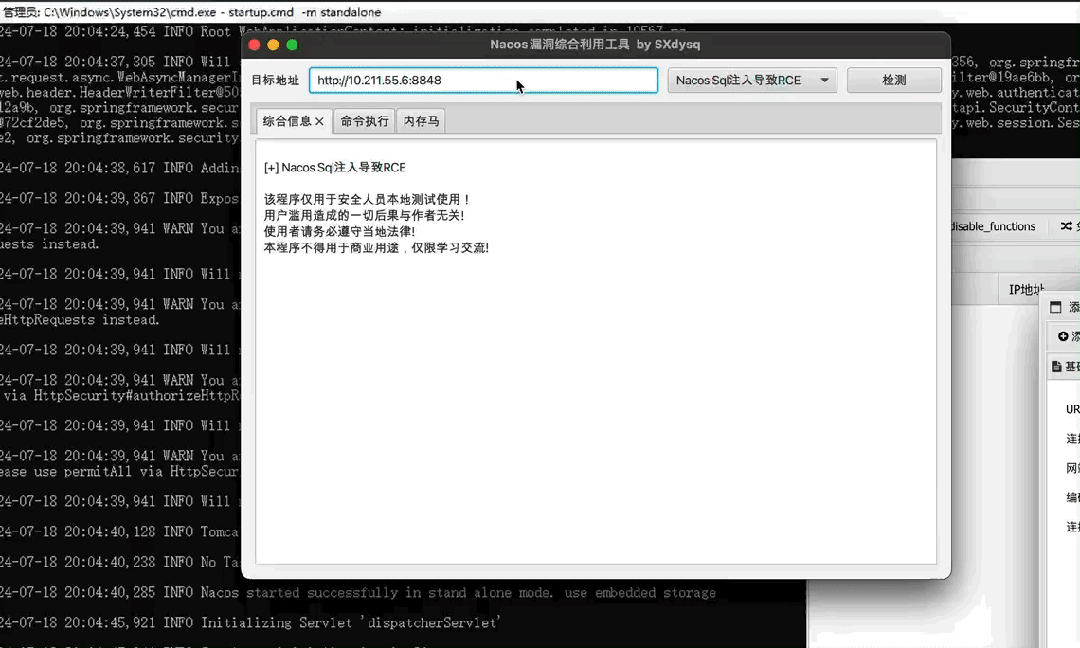Click the window icon in the background dialog title
The image size is (1080, 648).
pyautogui.click(x=1055, y=307)
